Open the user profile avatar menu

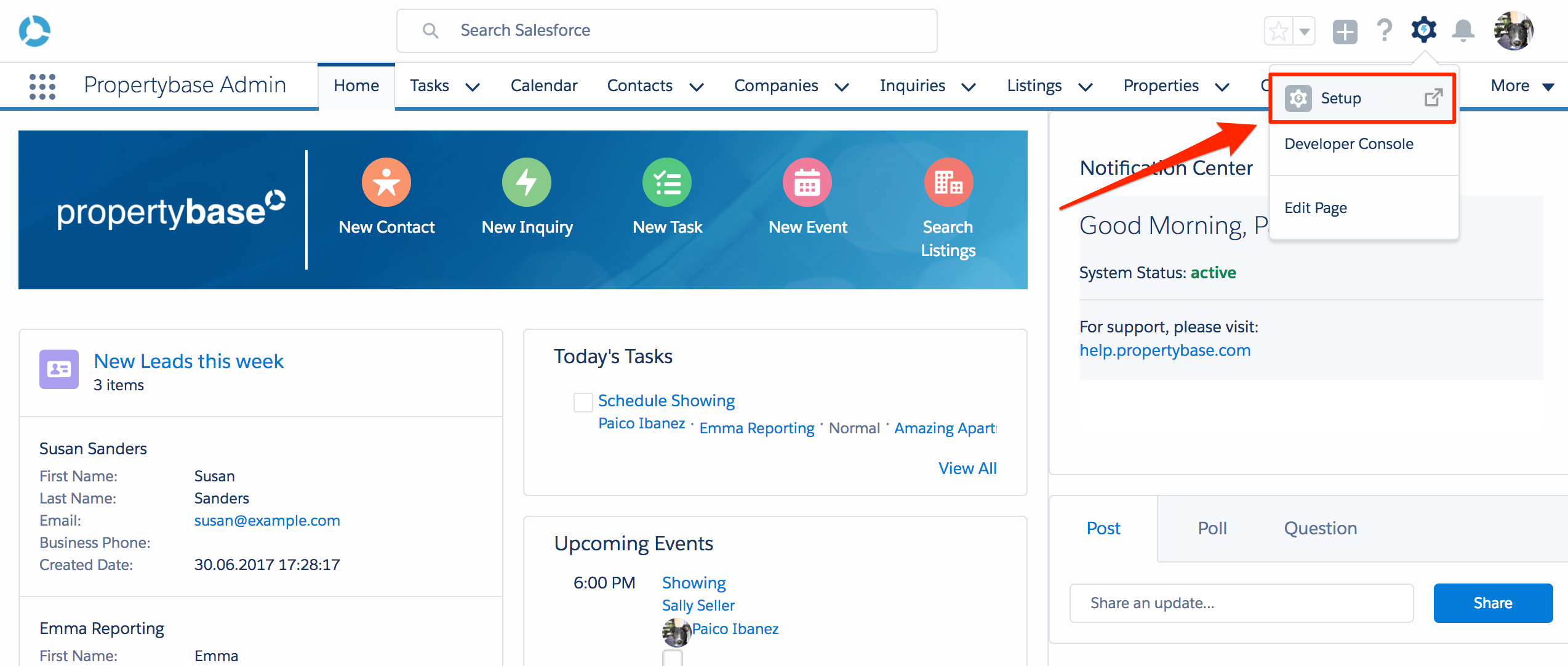(x=1513, y=31)
